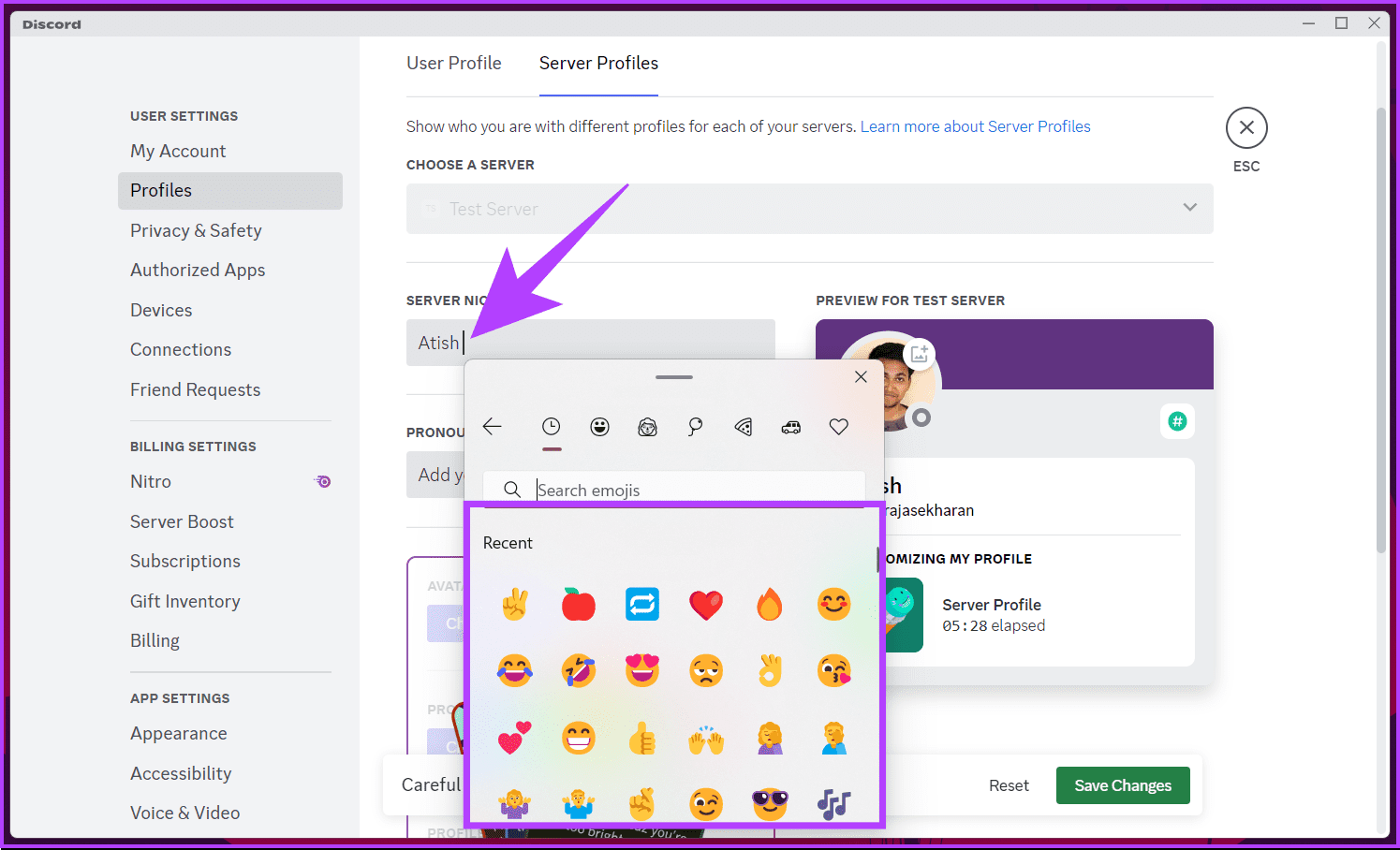
Task: Open Profiles settings
Action: 230,190
